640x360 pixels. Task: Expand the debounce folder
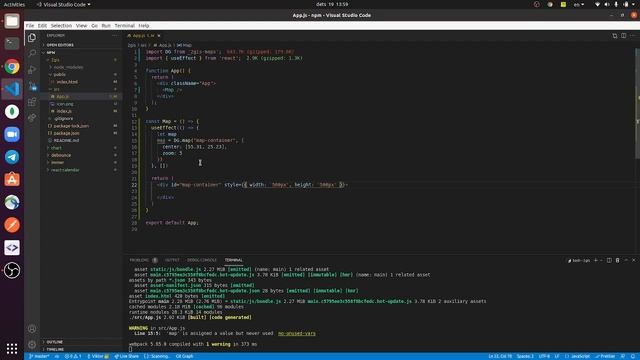[x=61, y=155]
